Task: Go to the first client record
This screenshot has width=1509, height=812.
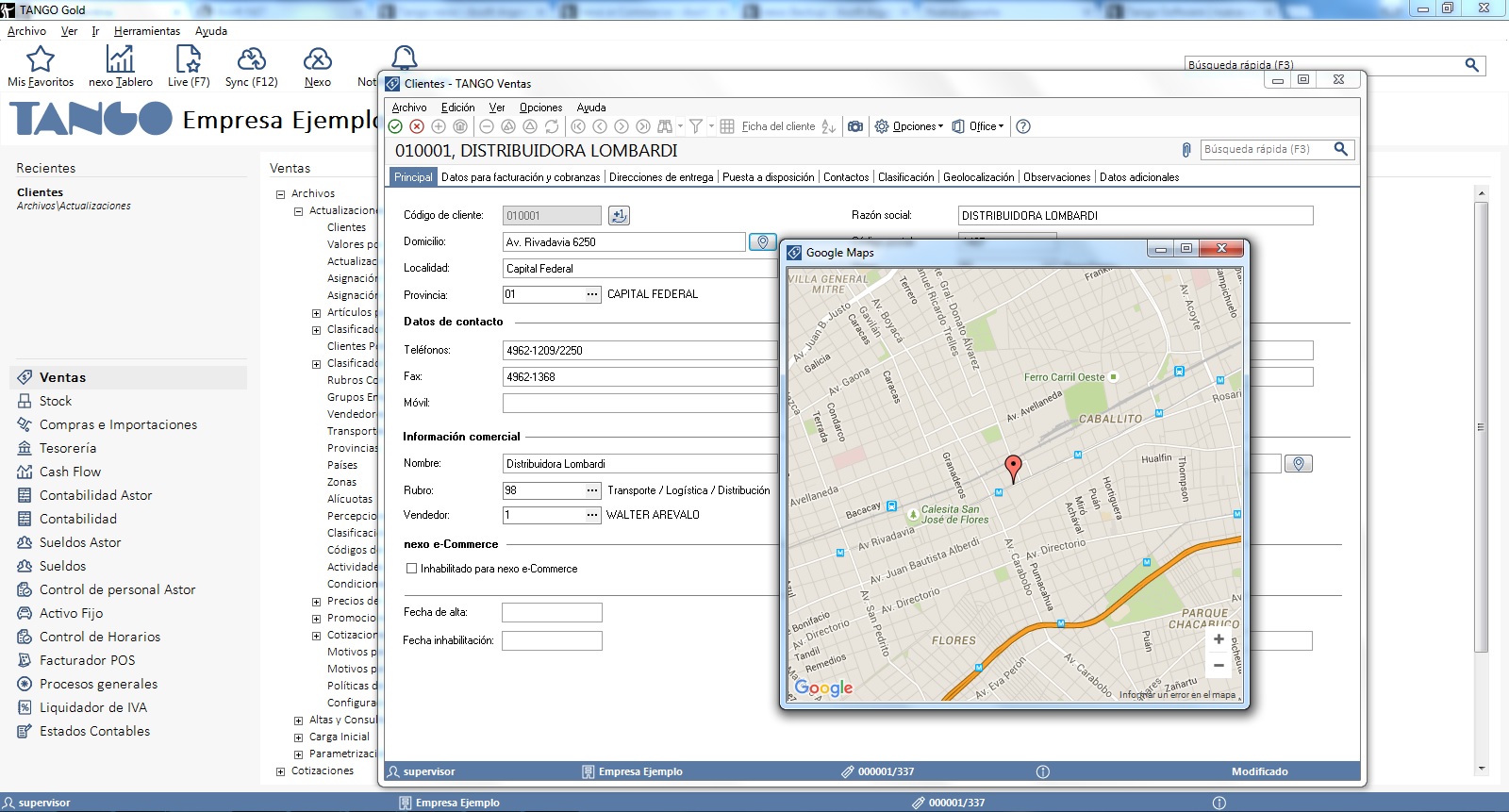Action: coord(578,126)
